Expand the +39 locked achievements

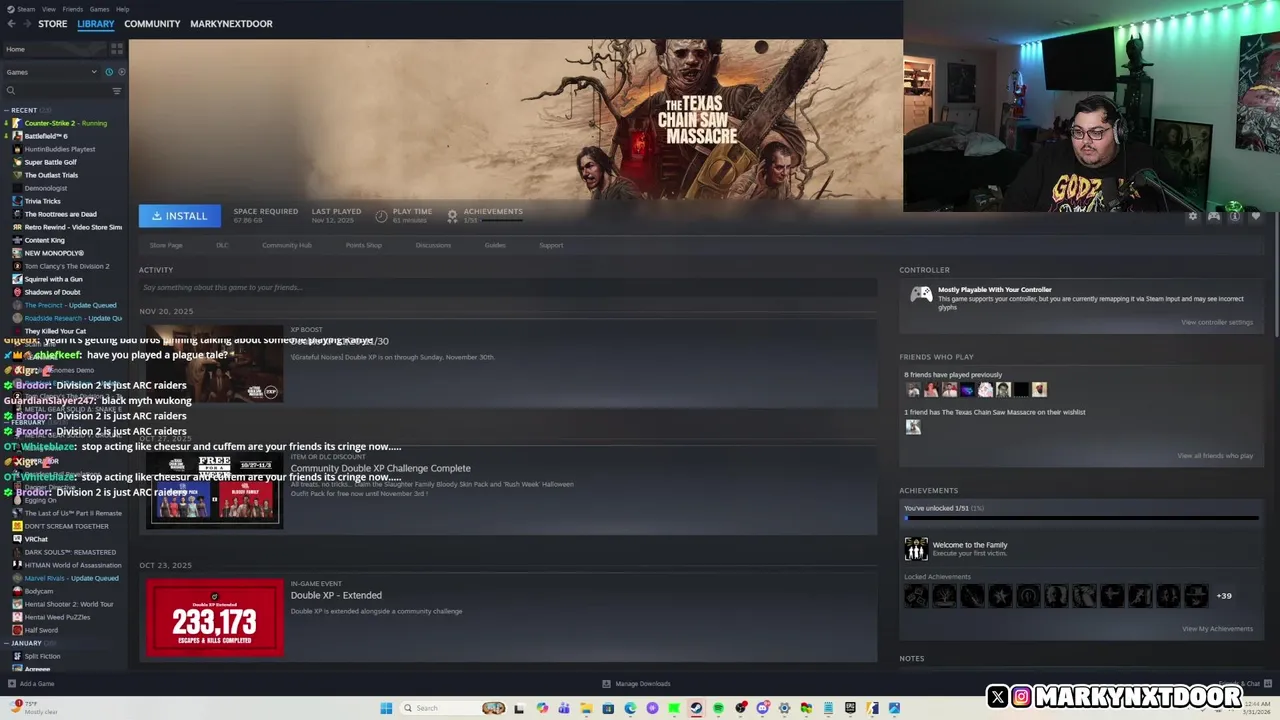click(x=1224, y=596)
